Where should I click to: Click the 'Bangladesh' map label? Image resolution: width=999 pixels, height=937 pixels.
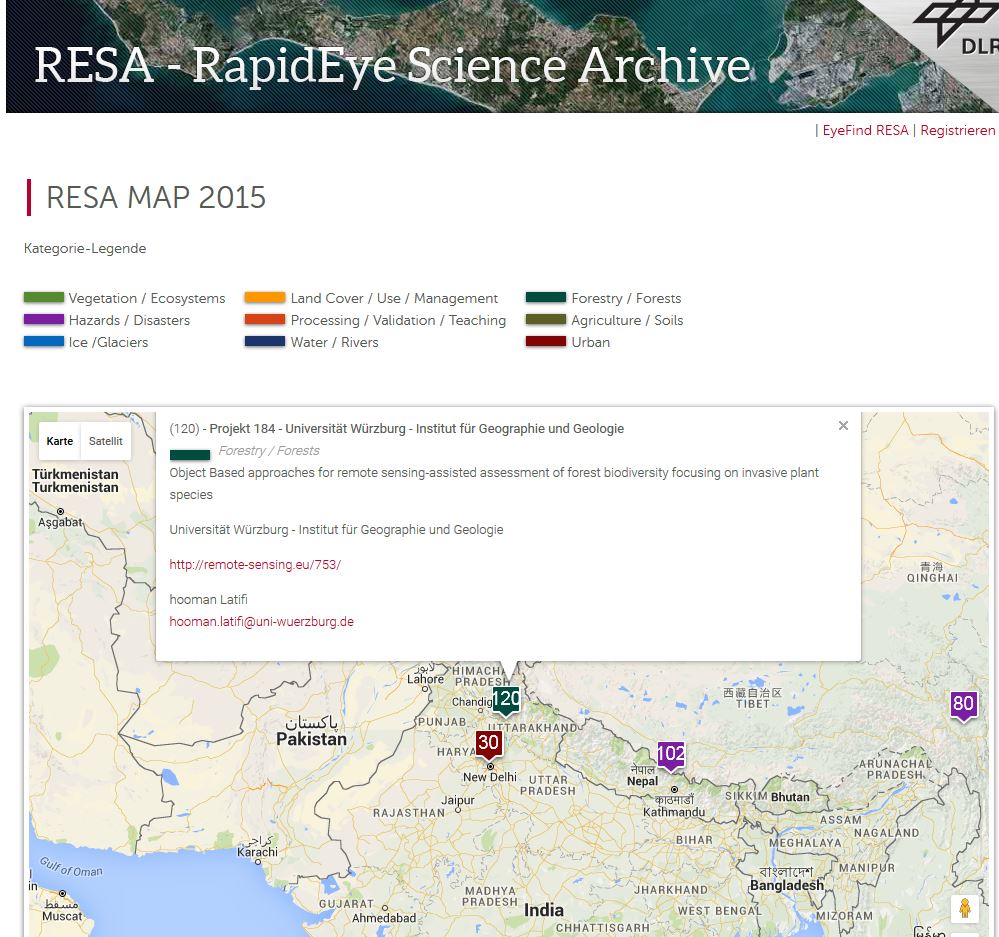click(x=787, y=885)
